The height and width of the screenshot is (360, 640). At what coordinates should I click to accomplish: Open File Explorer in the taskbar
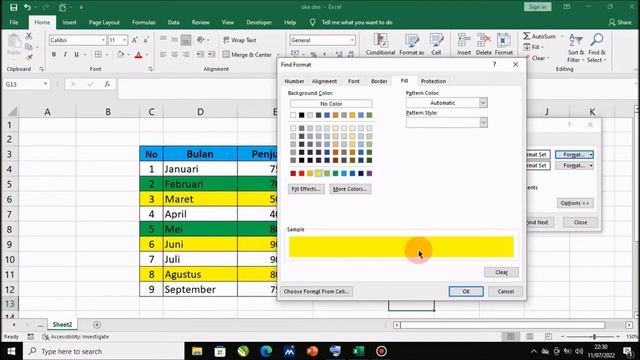pos(197,351)
